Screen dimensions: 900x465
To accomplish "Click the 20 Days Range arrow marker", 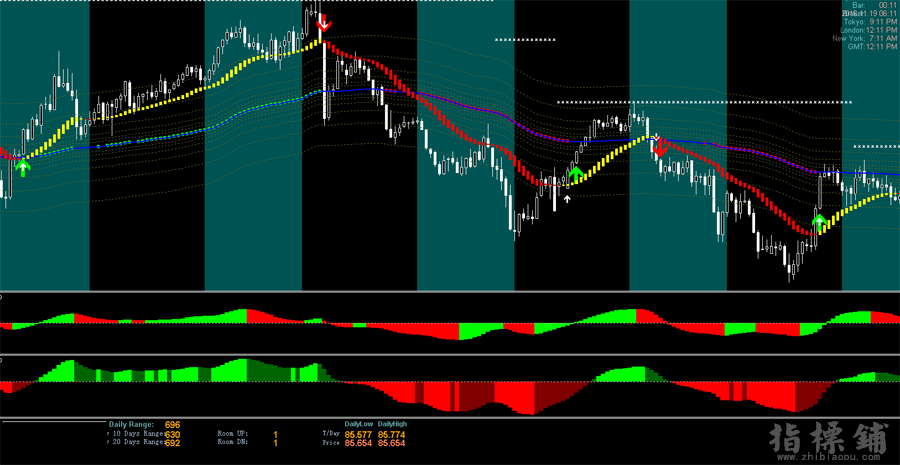I will click(109, 442).
